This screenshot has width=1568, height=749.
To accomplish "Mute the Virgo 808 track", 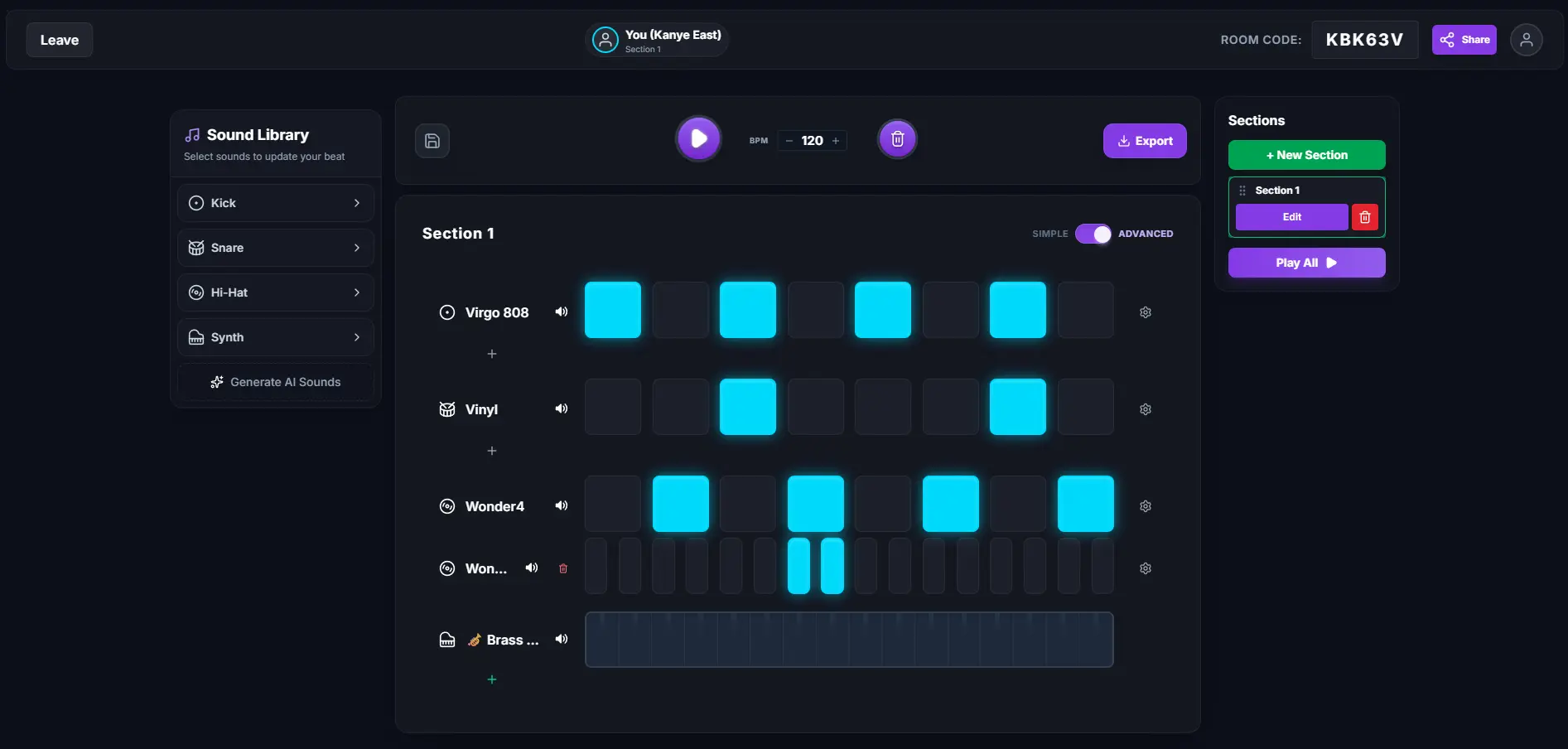I will pos(562,312).
